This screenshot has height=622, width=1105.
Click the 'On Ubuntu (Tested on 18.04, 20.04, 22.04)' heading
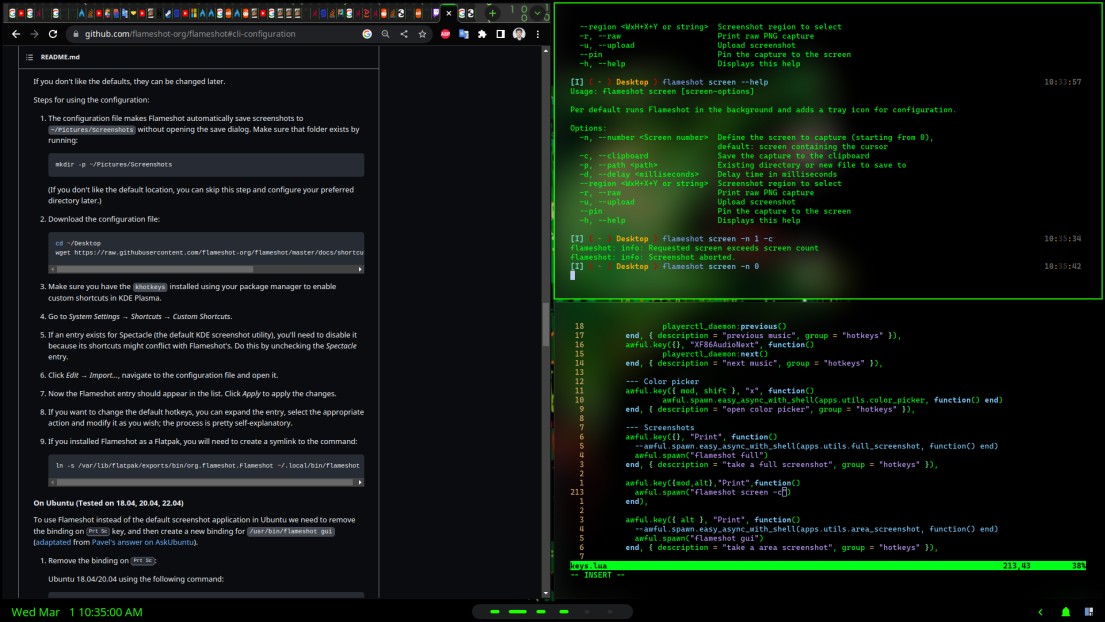(109, 503)
